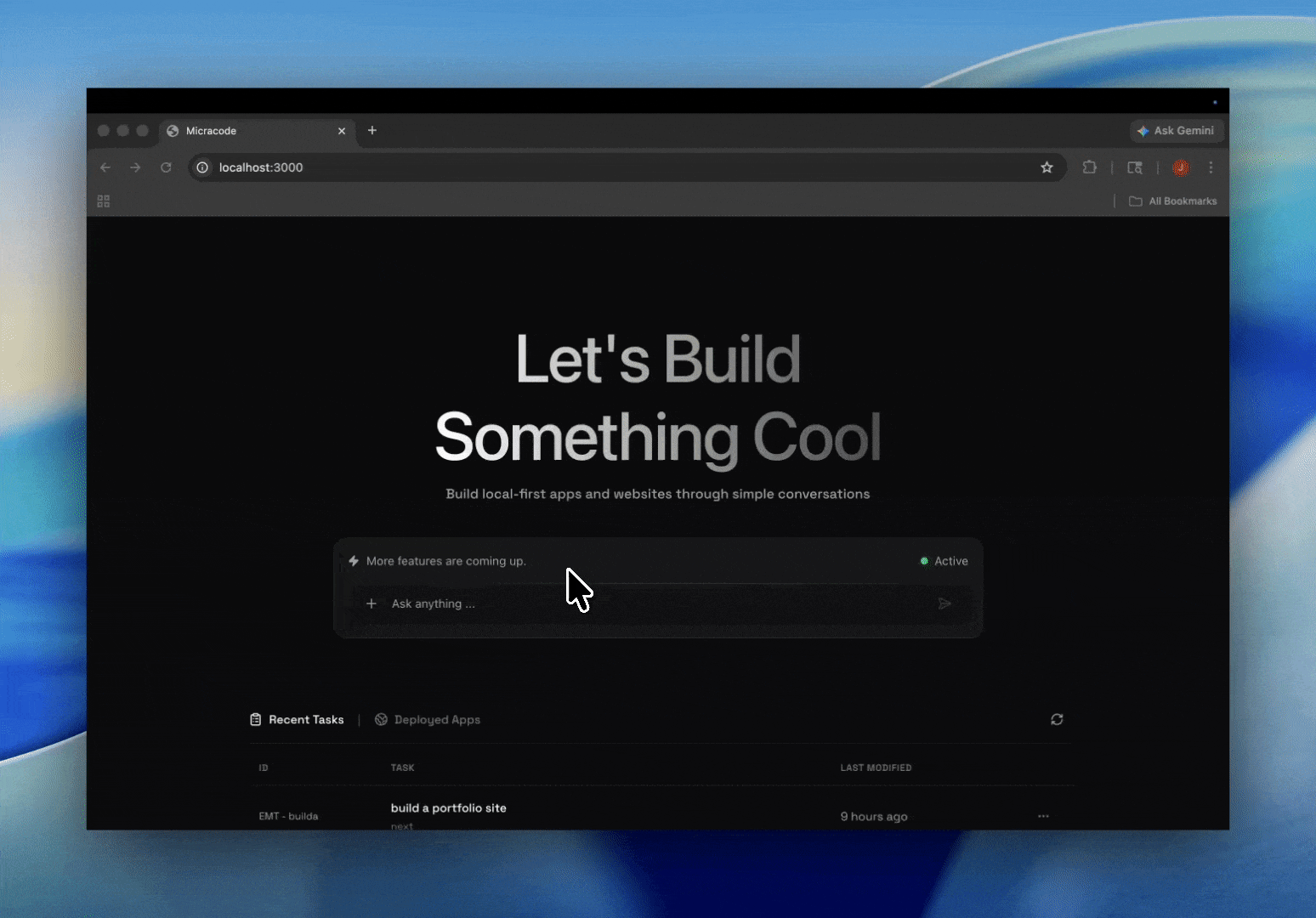Viewport: 1316px width, 918px height.
Task: Click the browser back arrow
Action: click(105, 167)
